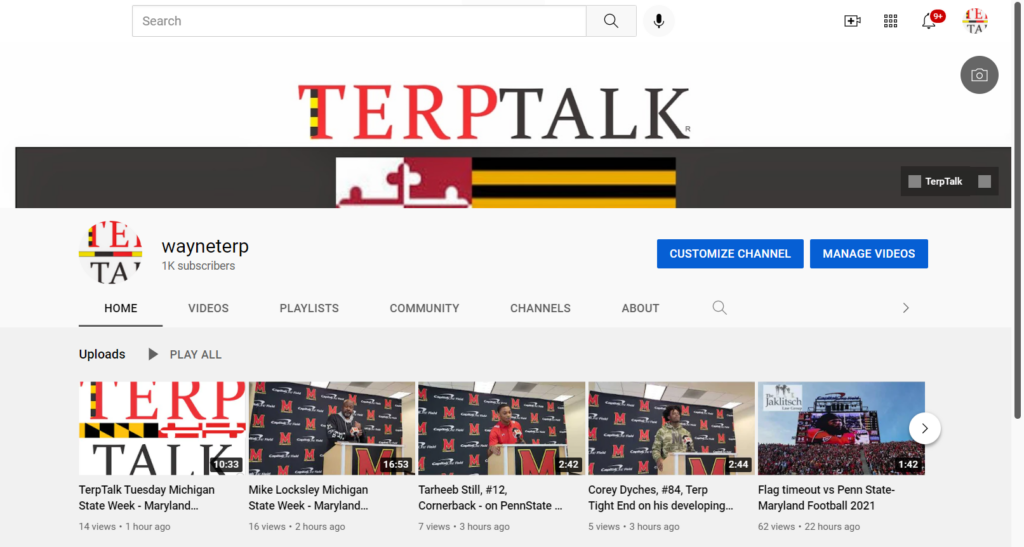The width and height of the screenshot is (1024, 547).
Task: Open the notifications bell
Action: point(930,20)
